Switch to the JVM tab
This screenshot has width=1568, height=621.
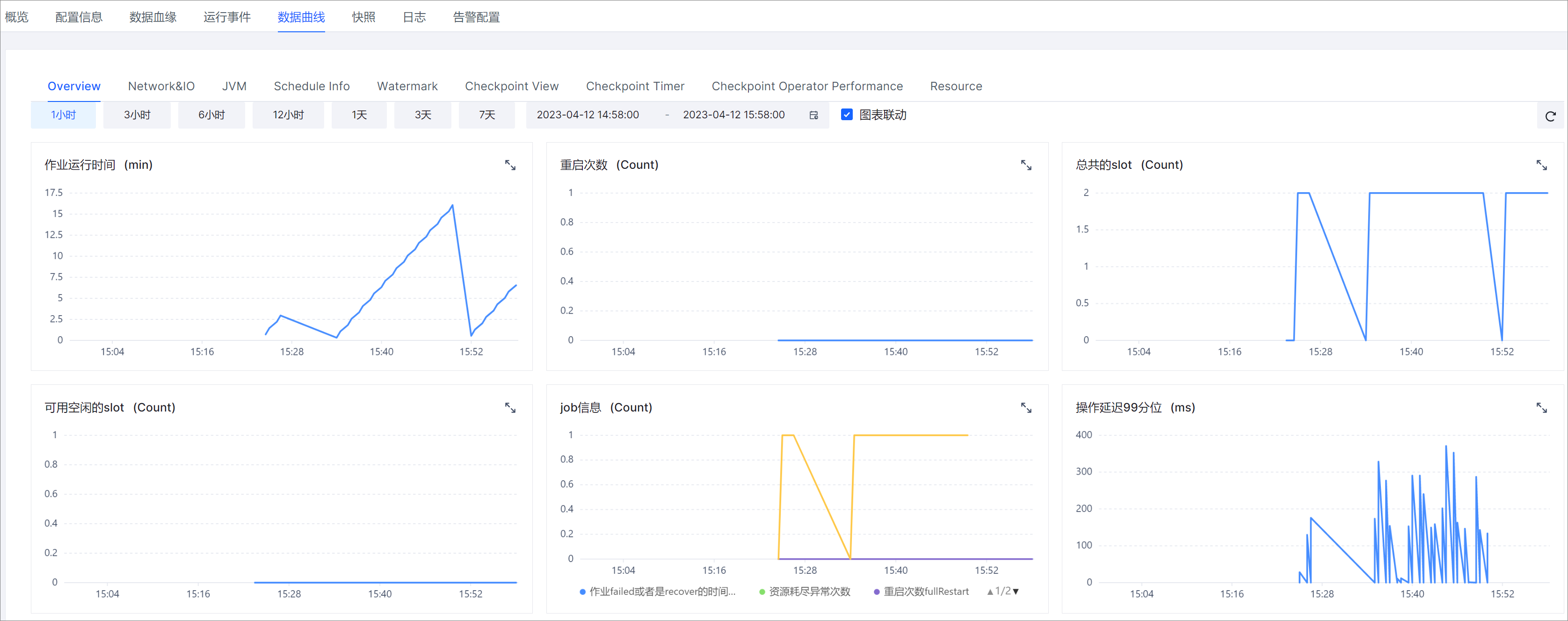(234, 87)
